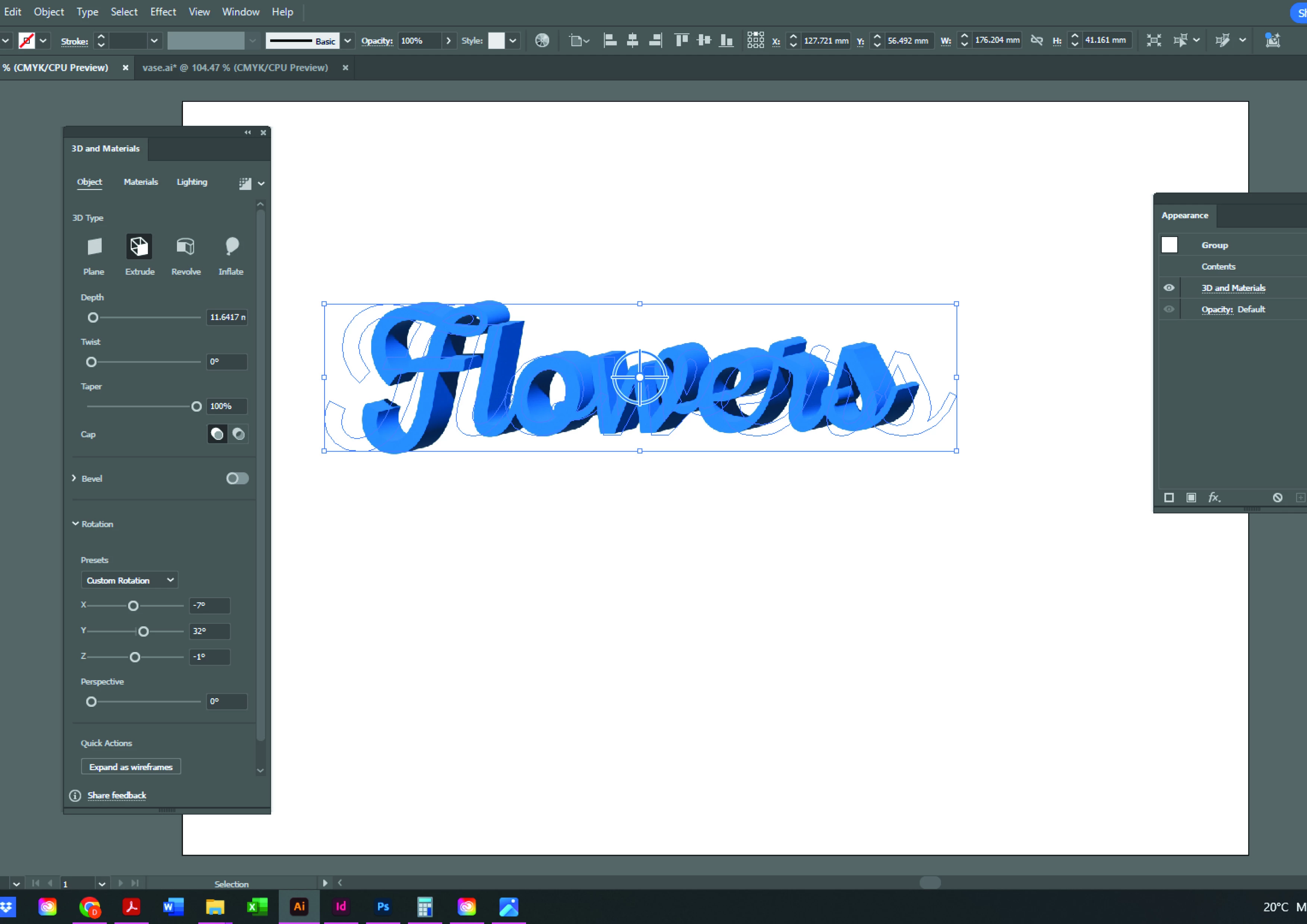The height and width of the screenshot is (924, 1307).
Task: Open the Share feedback link
Action: pos(117,795)
